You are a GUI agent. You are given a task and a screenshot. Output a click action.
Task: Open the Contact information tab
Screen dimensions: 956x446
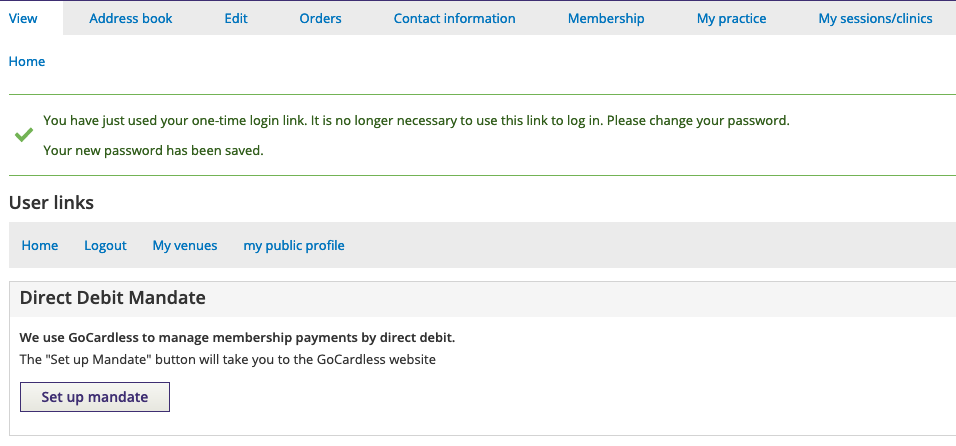454,18
